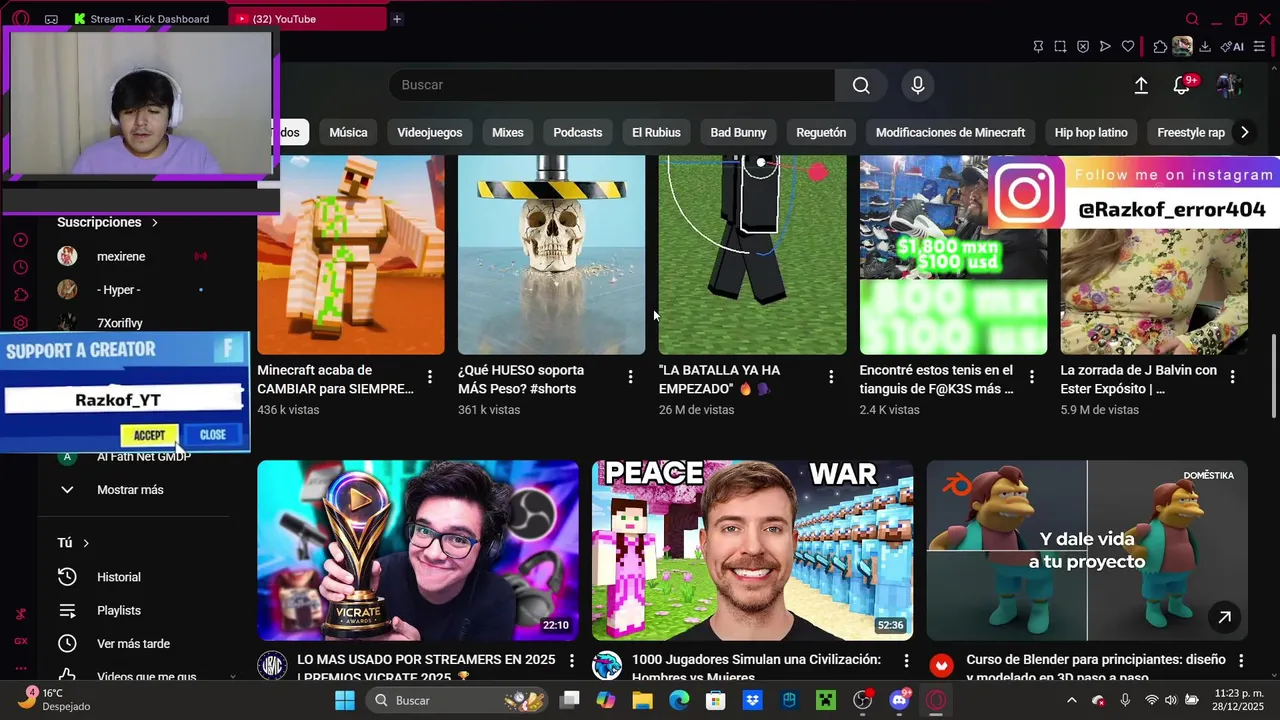This screenshot has height=720, width=1280.
Task: Click the YouTube search magnifier button
Action: [x=861, y=85]
